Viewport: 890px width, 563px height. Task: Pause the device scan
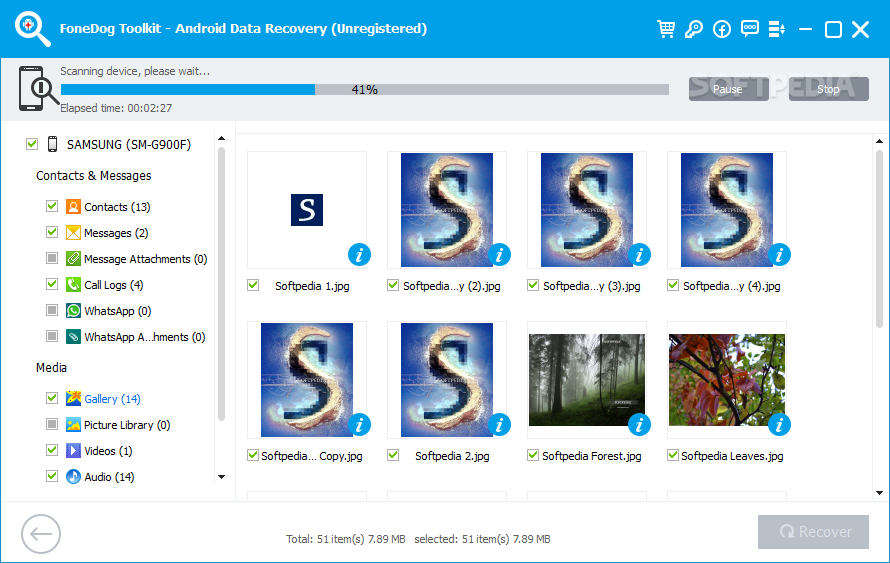coord(728,89)
